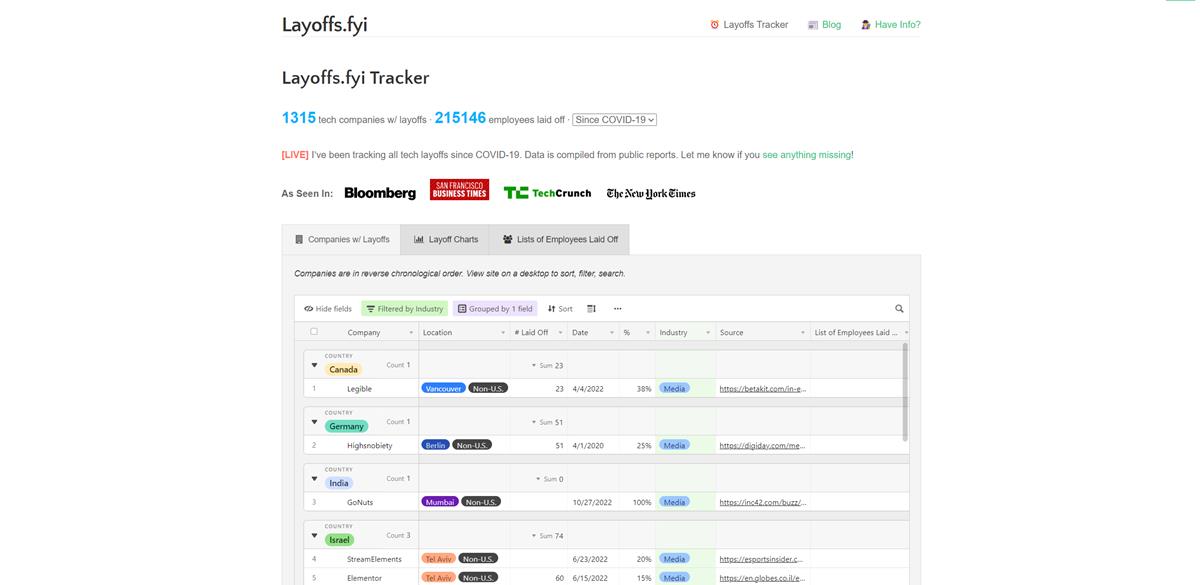Viewport: 1200px width, 585px height.
Task: Open the Source column dropdown arrow
Action: tap(802, 333)
